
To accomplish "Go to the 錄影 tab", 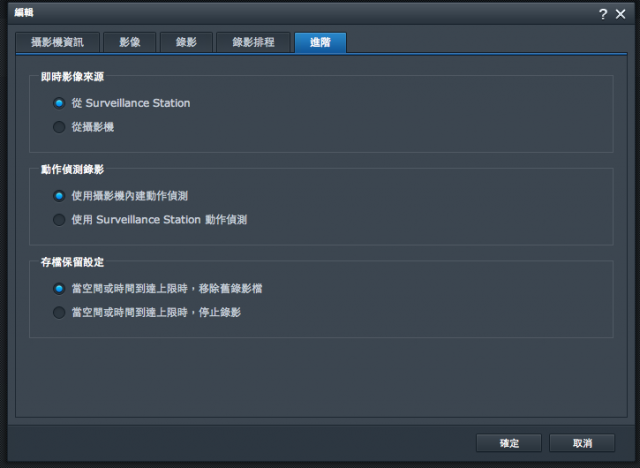I will coord(185,42).
